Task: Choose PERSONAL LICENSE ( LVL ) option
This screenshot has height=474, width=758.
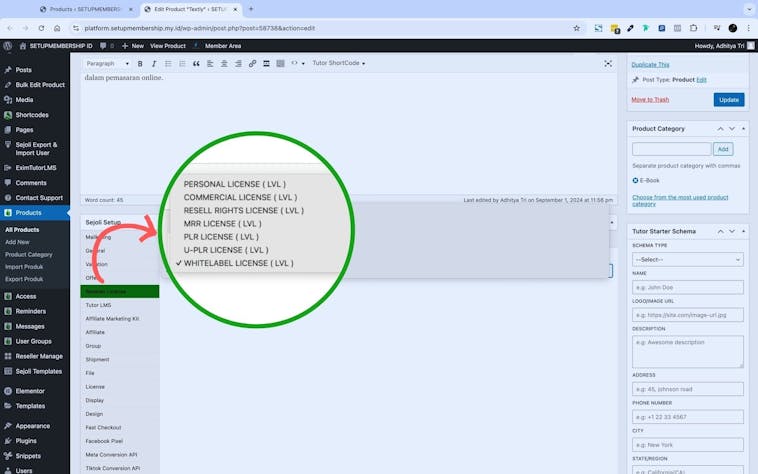Action: (x=234, y=185)
